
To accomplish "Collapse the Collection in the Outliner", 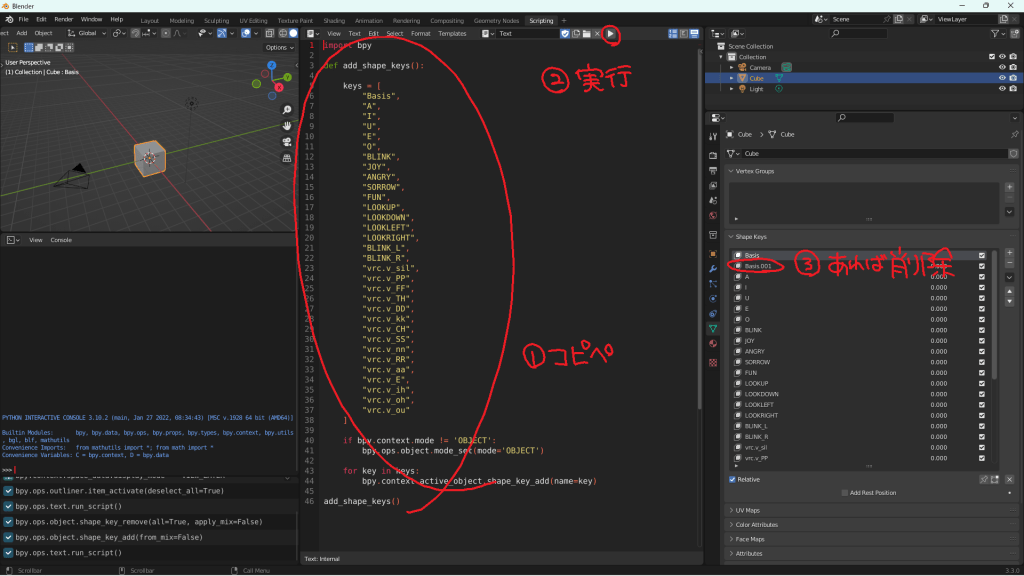I will click(x=720, y=57).
